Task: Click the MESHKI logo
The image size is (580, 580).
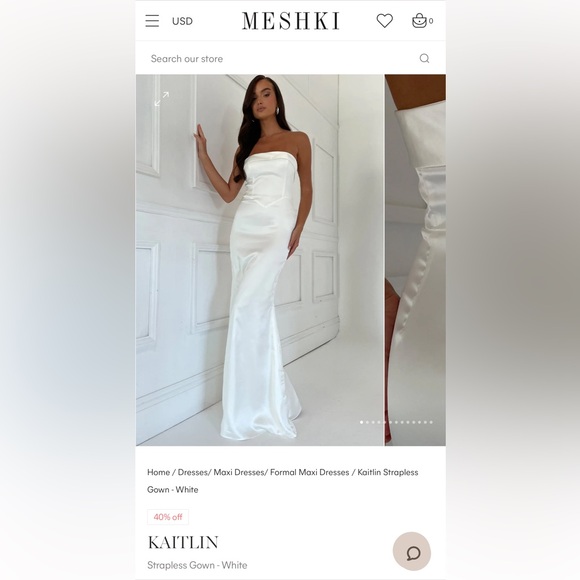Action: click(291, 21)
